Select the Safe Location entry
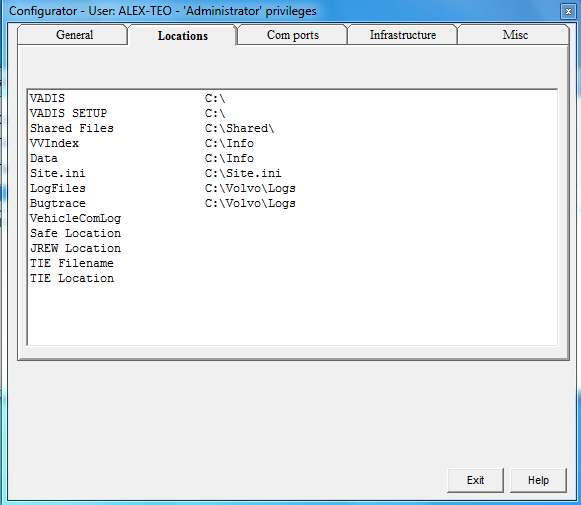The image size is (581, 505). (x=292, y=233)
